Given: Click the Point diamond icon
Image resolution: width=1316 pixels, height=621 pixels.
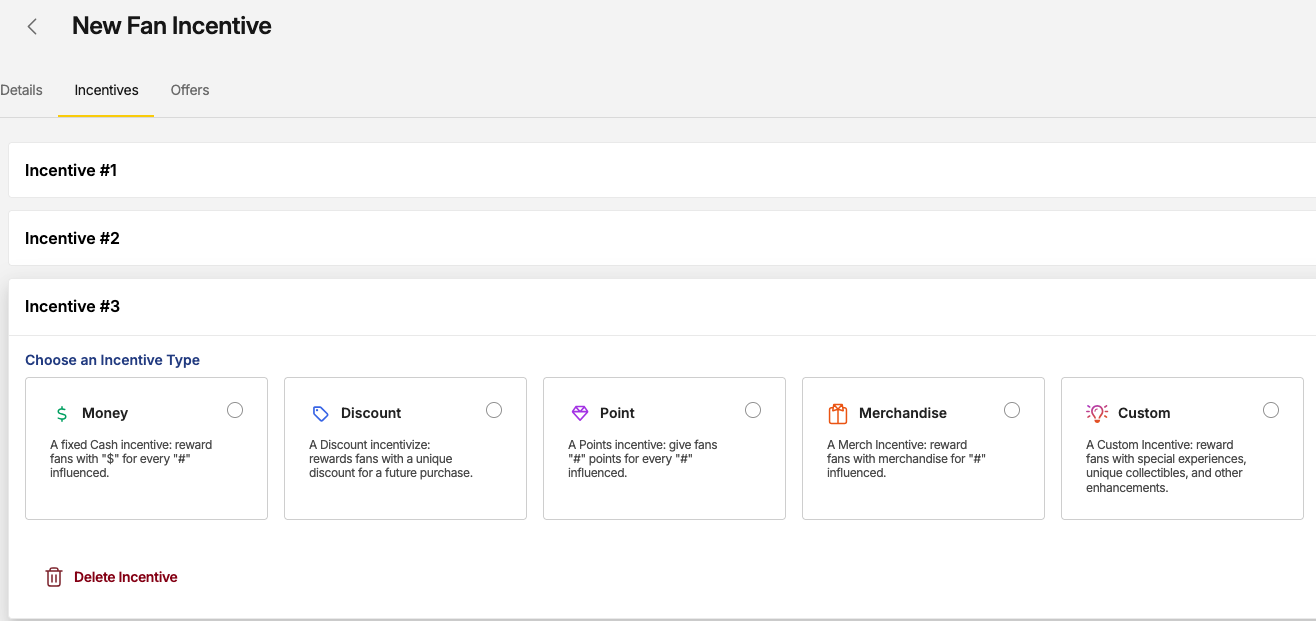Looking at the screenshot, I should click(580, 413).
